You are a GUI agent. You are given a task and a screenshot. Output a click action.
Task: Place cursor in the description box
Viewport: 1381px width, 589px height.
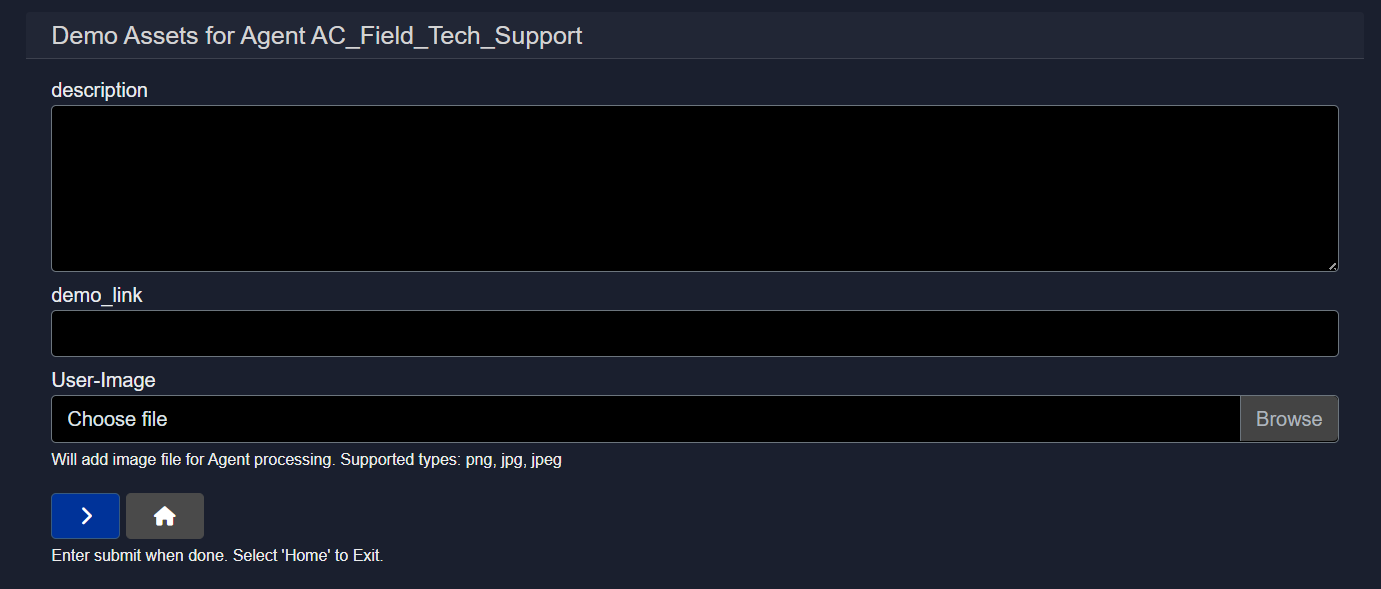(694, 188)
